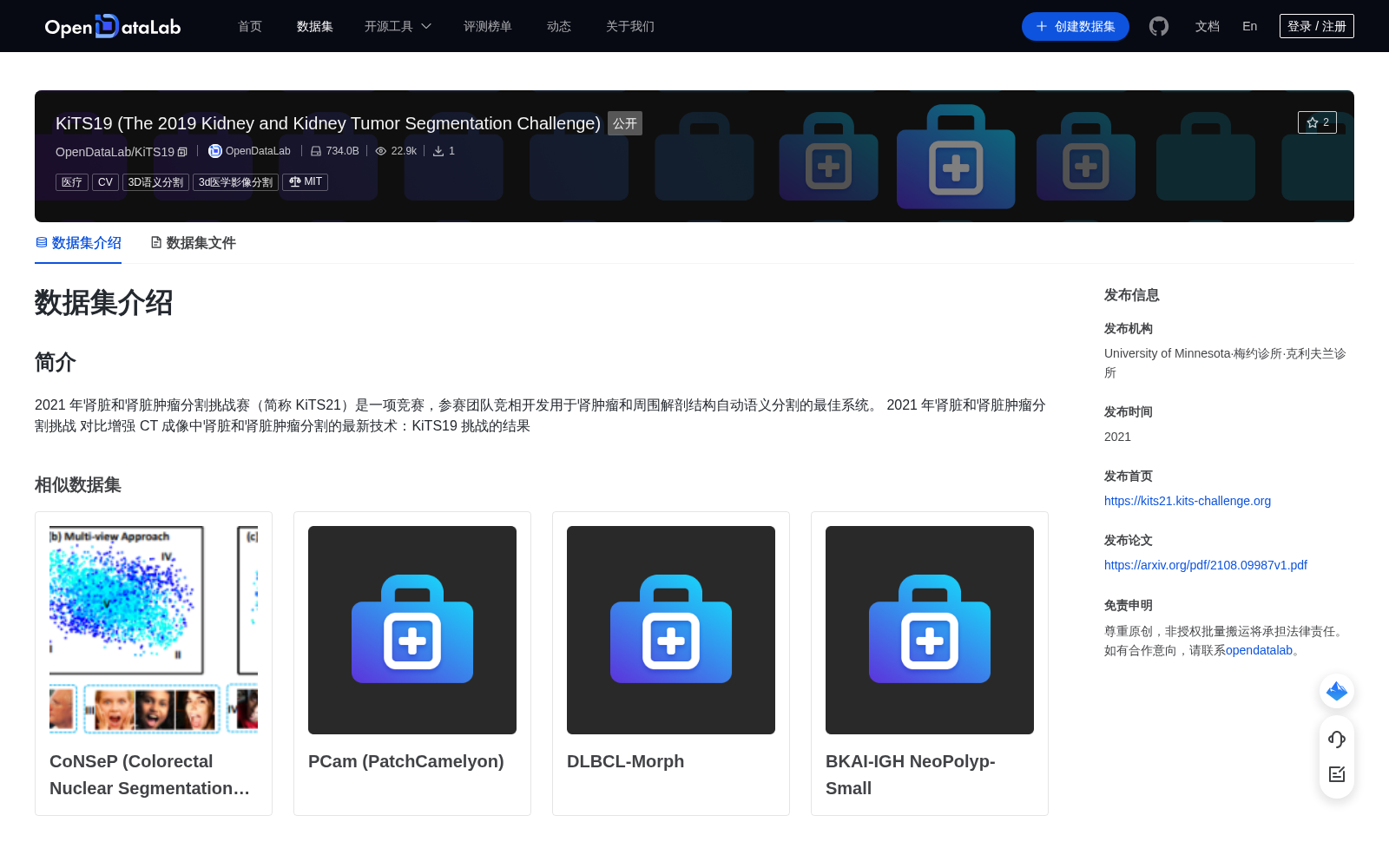Open the CoNSeP dataset thumbnail
The height and width of the screenshot is (868, 1389).
tap(154, 630)
